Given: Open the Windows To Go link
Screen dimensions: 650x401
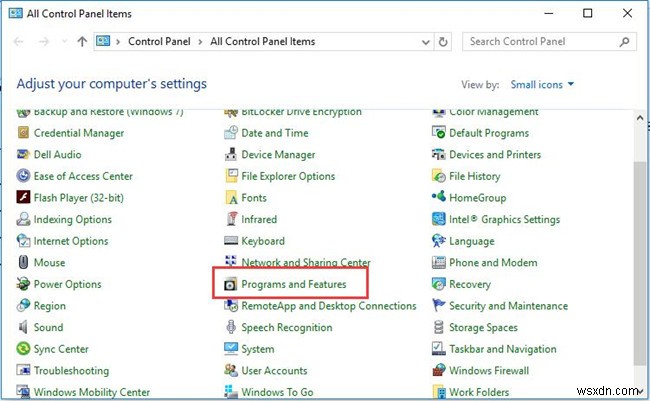Looking at the screenshot, I should (277, 392).
